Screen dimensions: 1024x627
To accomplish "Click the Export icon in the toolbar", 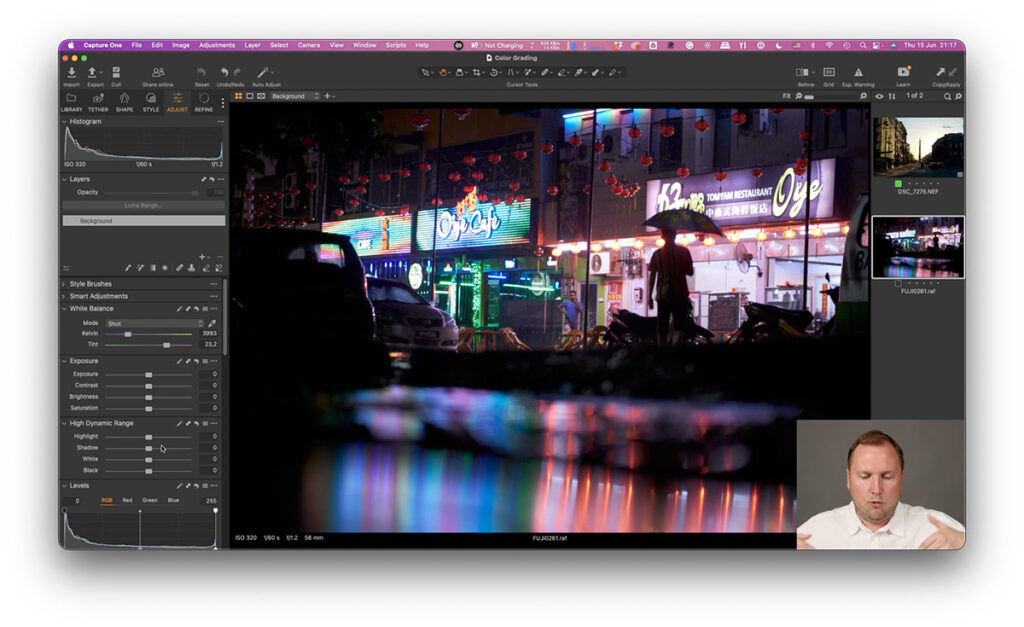I will pos(93,72).
